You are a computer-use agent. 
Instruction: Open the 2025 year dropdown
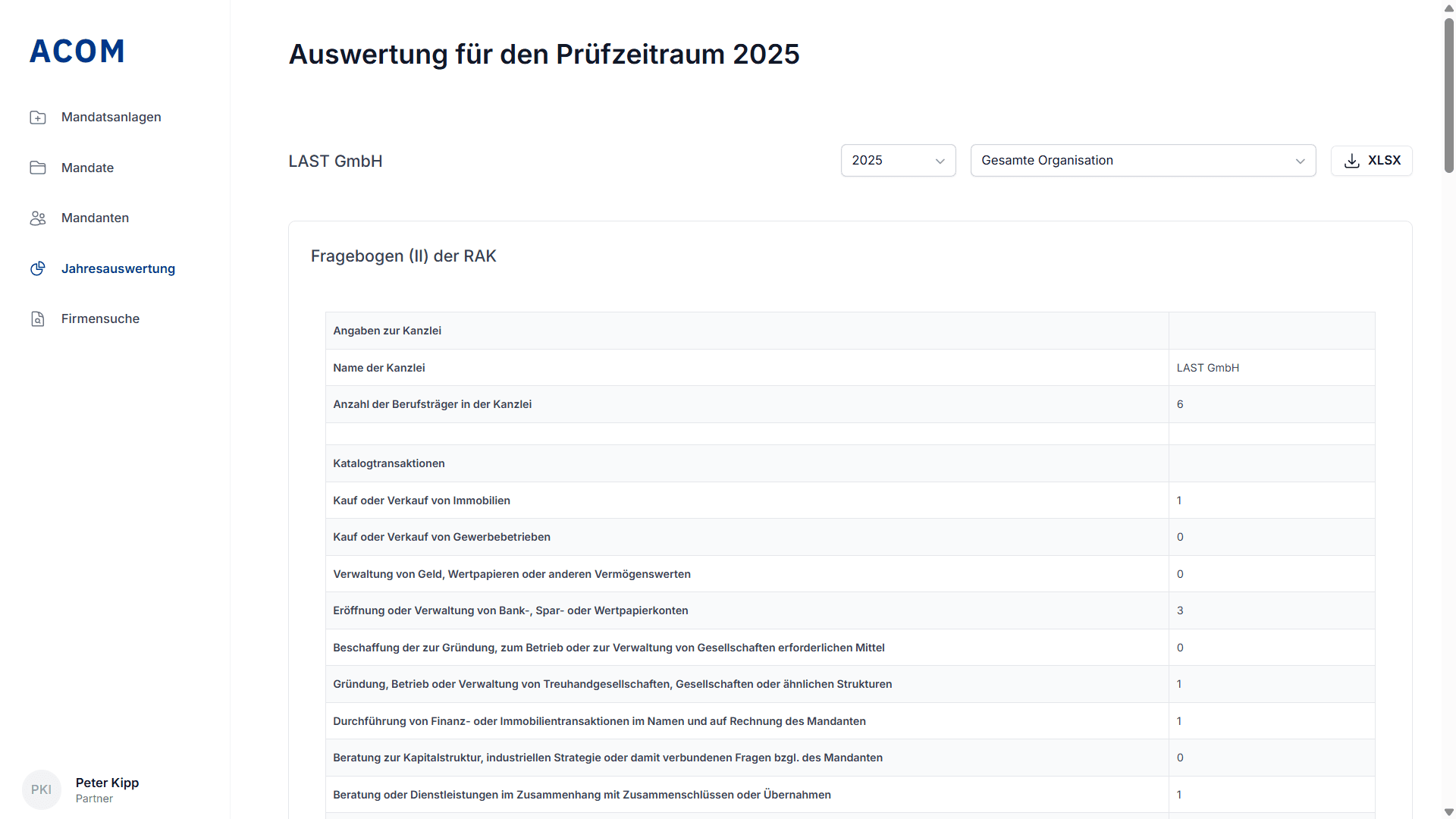(898, 160)
